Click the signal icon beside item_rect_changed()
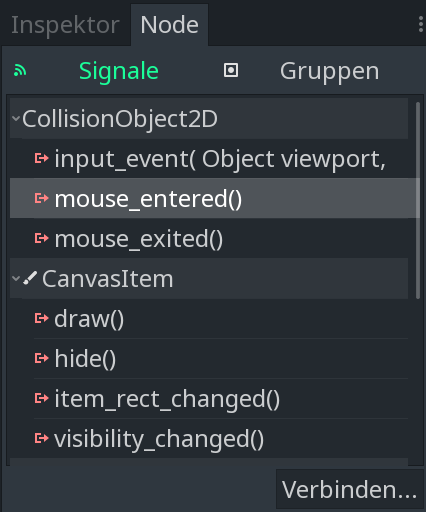 pyautogui.click(x=42, y=398)
